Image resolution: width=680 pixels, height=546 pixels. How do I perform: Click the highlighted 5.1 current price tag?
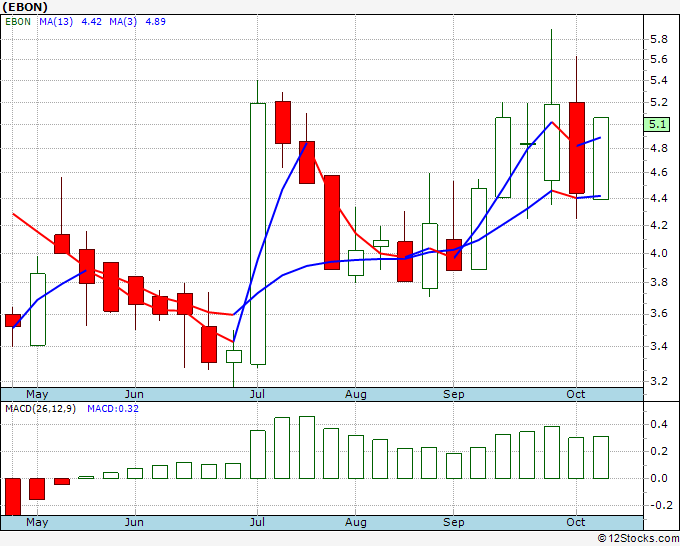point(657,124)
